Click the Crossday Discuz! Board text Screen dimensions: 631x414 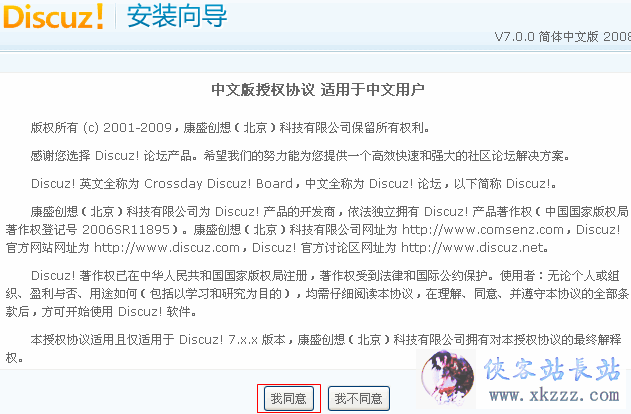(218, 183)
